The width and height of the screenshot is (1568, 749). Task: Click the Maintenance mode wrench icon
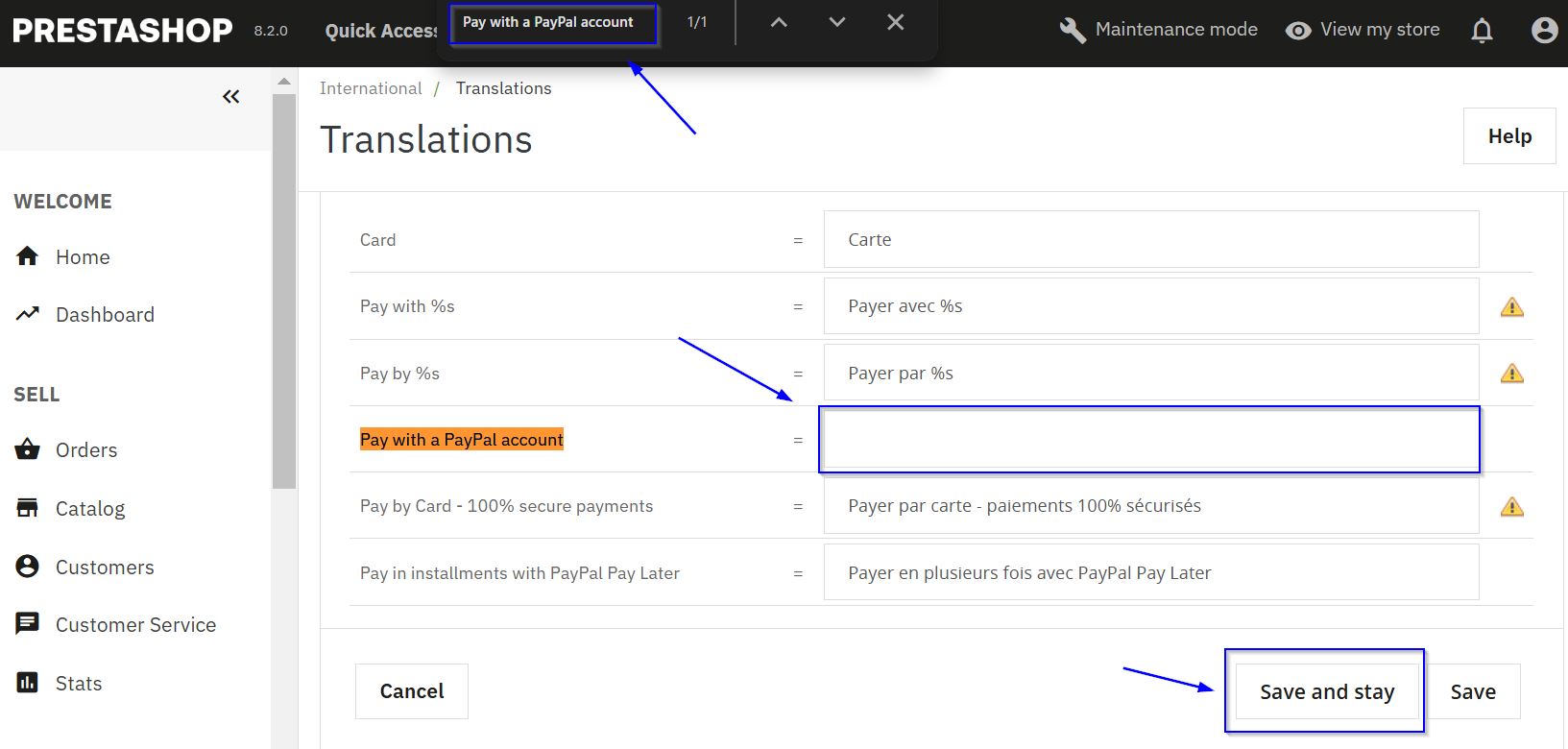click(x=1072, y=31)
